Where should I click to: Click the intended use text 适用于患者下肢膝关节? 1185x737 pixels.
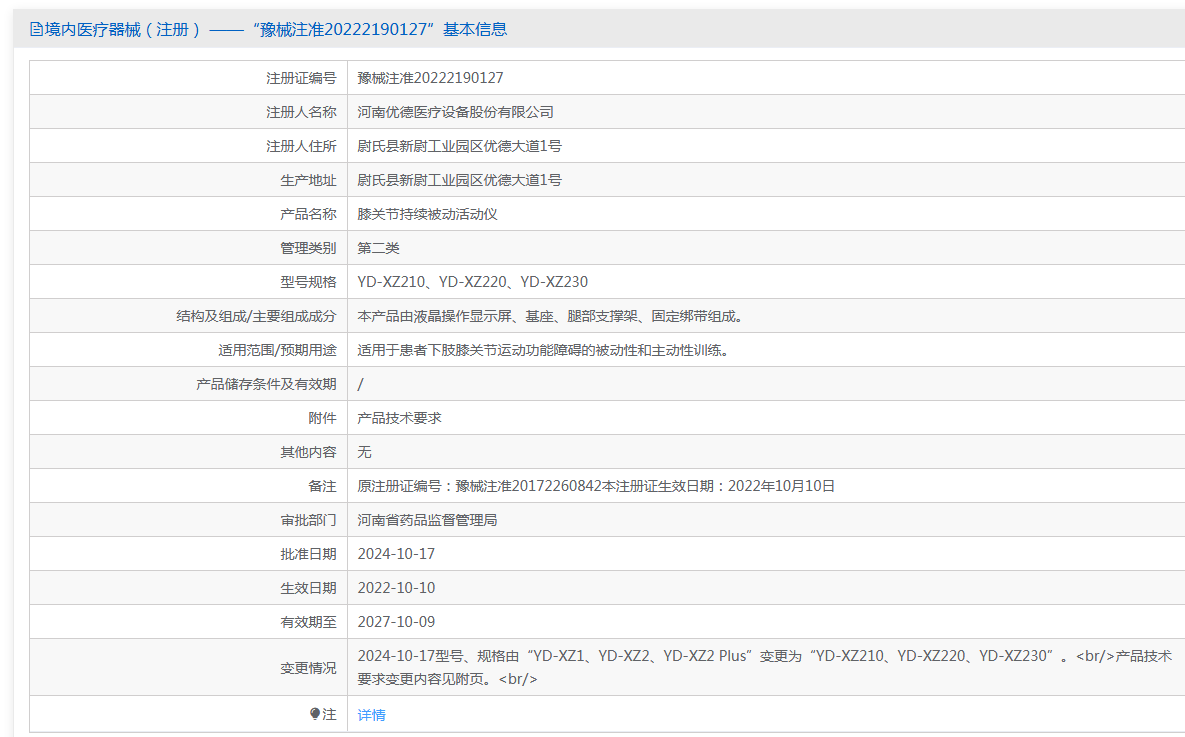545,350
